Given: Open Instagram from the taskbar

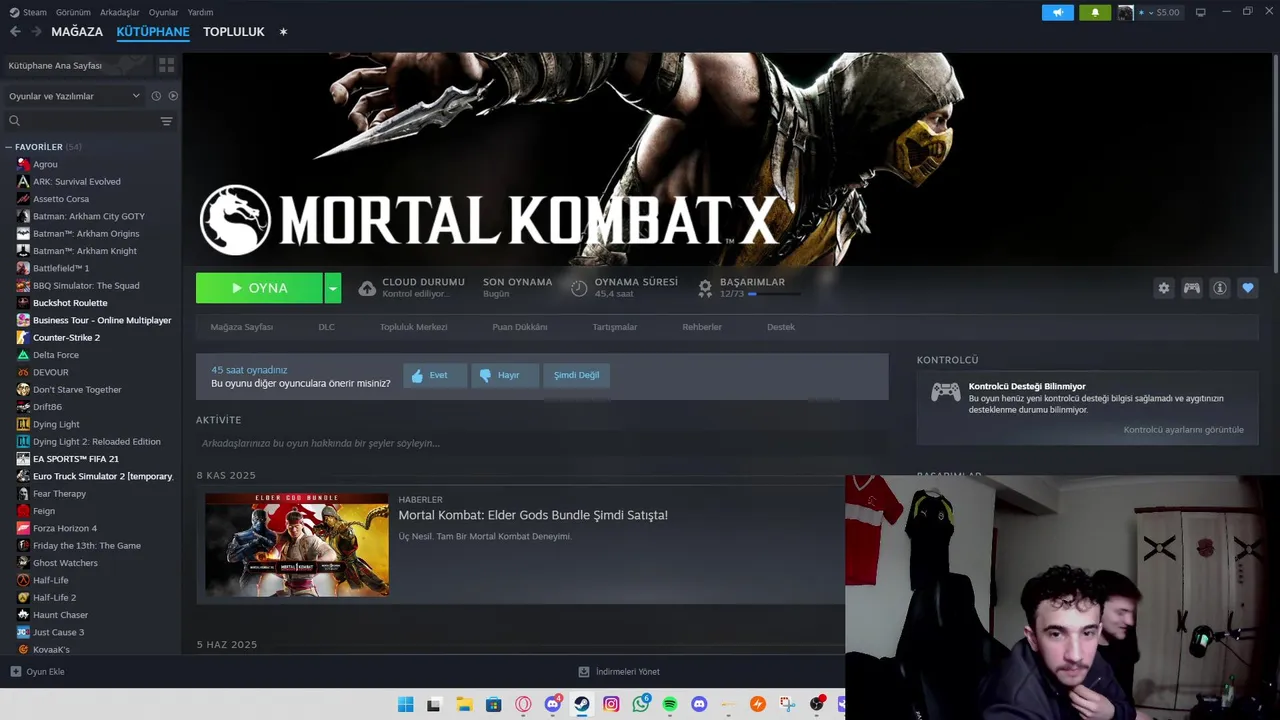Looking at the screenshot, I should (611, 704).
